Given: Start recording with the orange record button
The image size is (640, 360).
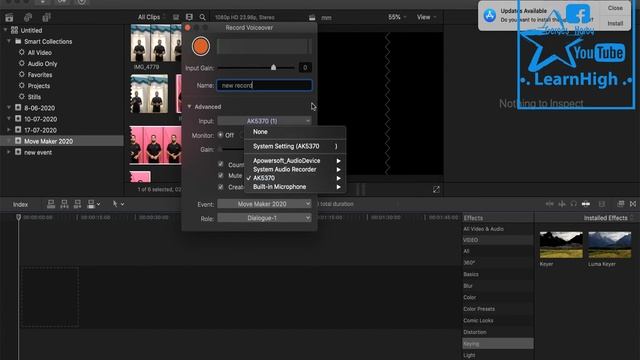Looking at the screenshot, I should [200, 46].
